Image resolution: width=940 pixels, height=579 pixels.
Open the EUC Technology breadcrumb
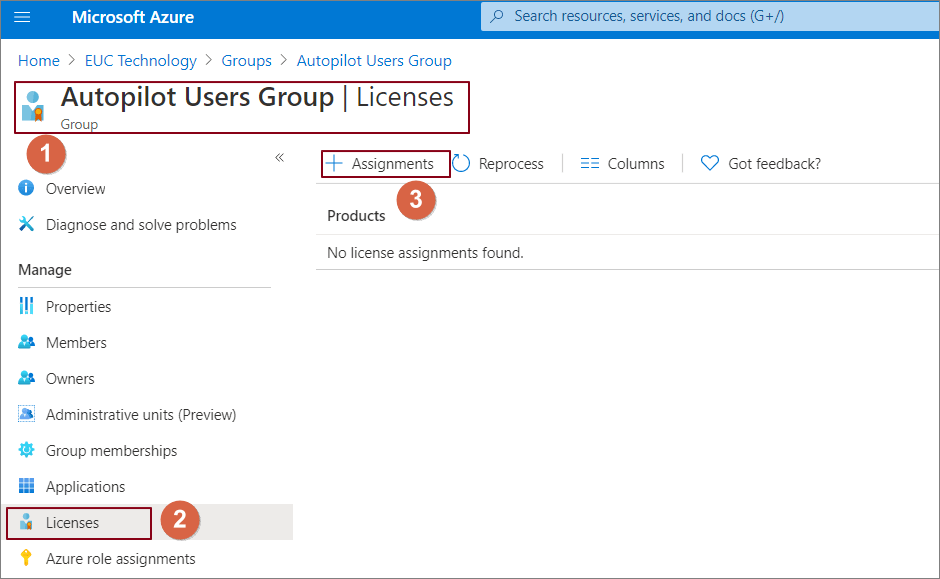point(140,61)
